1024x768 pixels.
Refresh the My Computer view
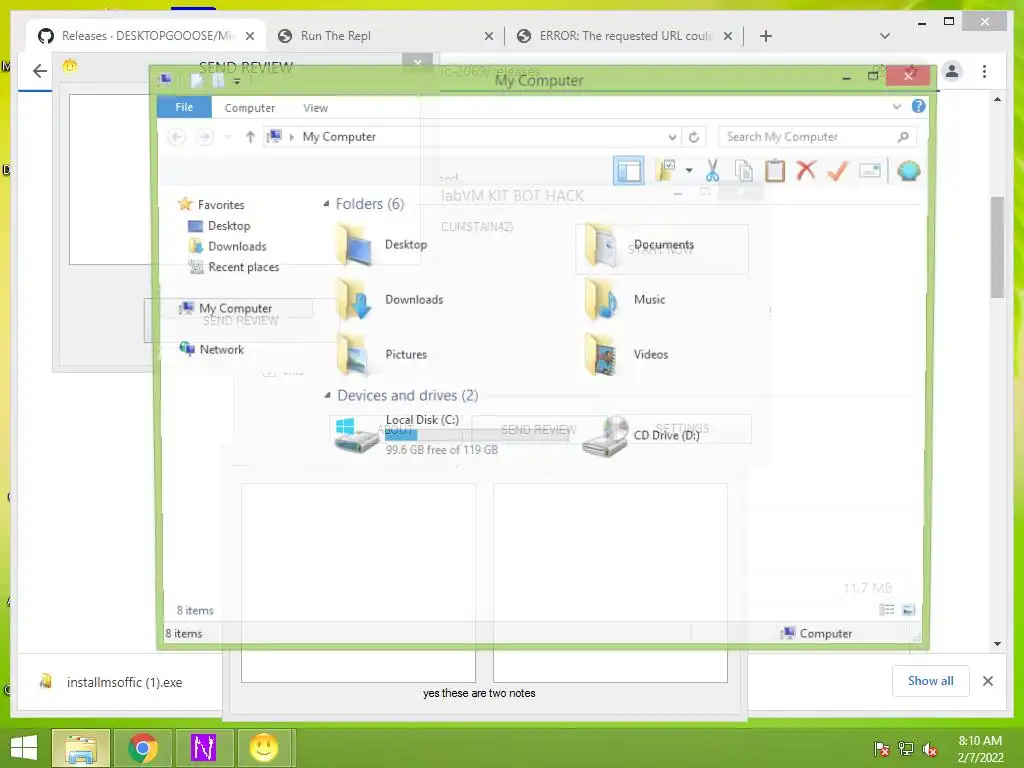(x=694, y=137)
